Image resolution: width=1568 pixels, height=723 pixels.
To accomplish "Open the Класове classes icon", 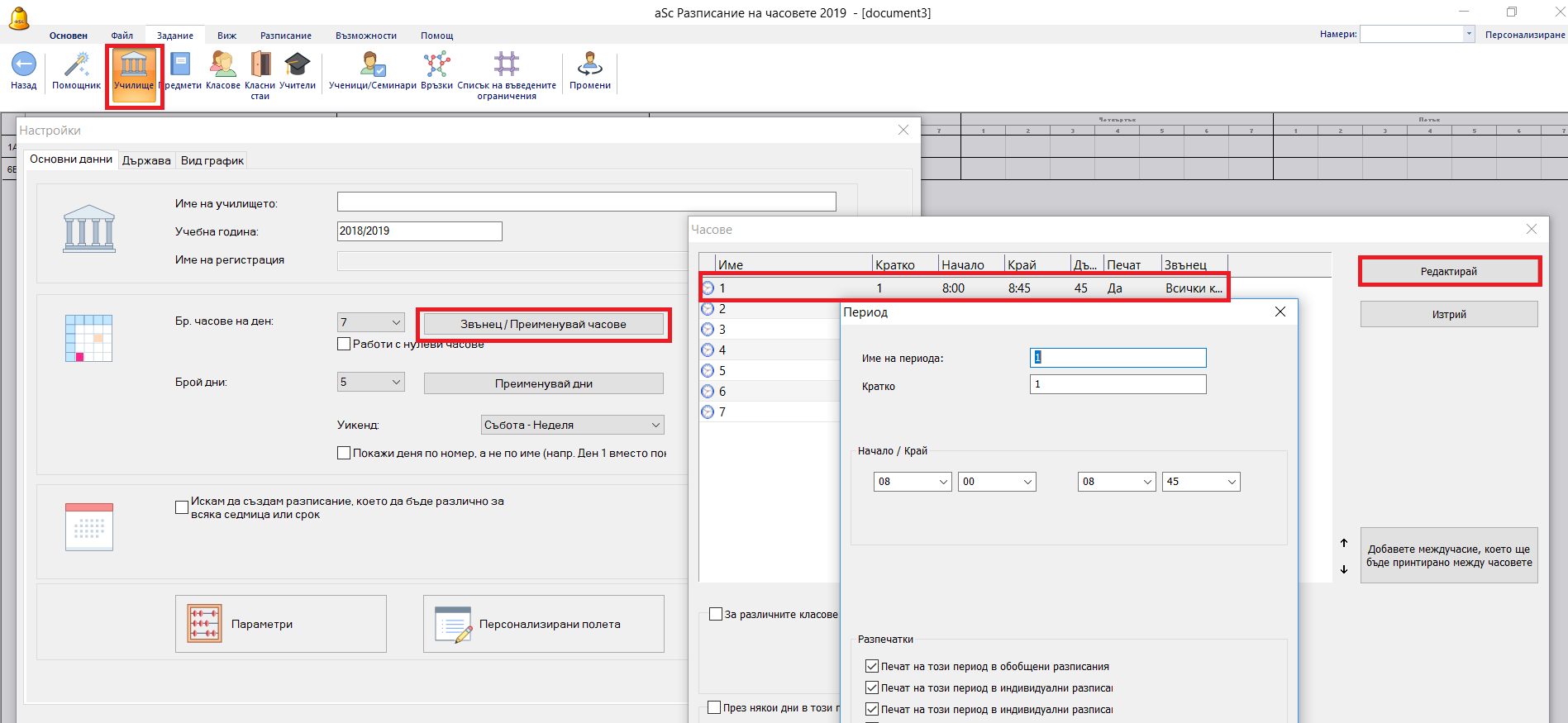I will [x=222, y=65].
